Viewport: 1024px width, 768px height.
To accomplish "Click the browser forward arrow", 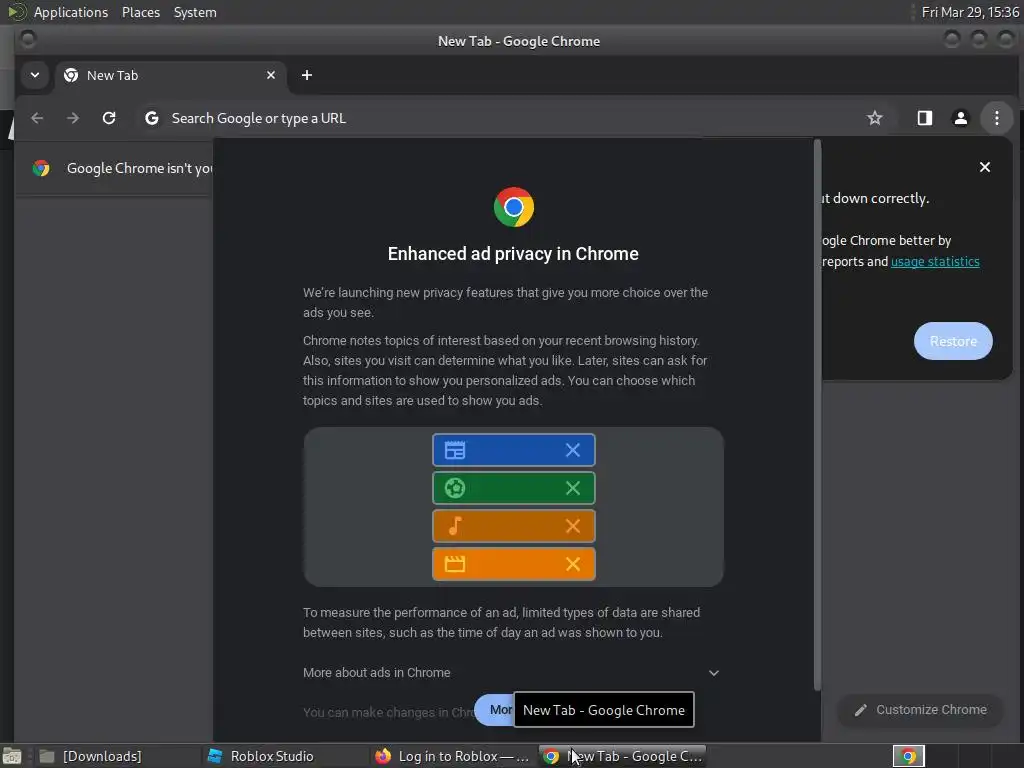I will coord(73,118).
